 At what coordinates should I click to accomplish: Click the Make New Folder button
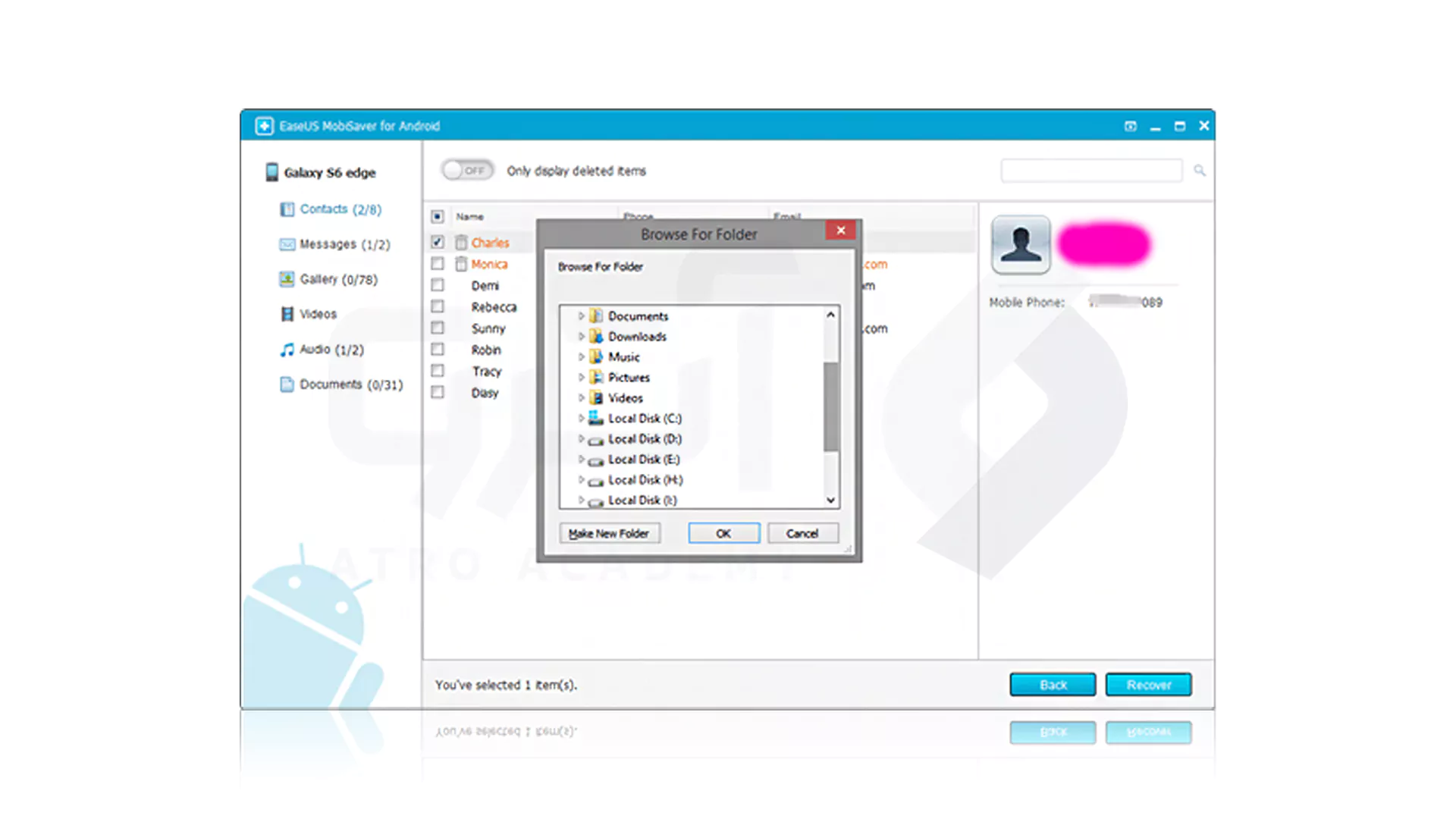click(609, 534)
